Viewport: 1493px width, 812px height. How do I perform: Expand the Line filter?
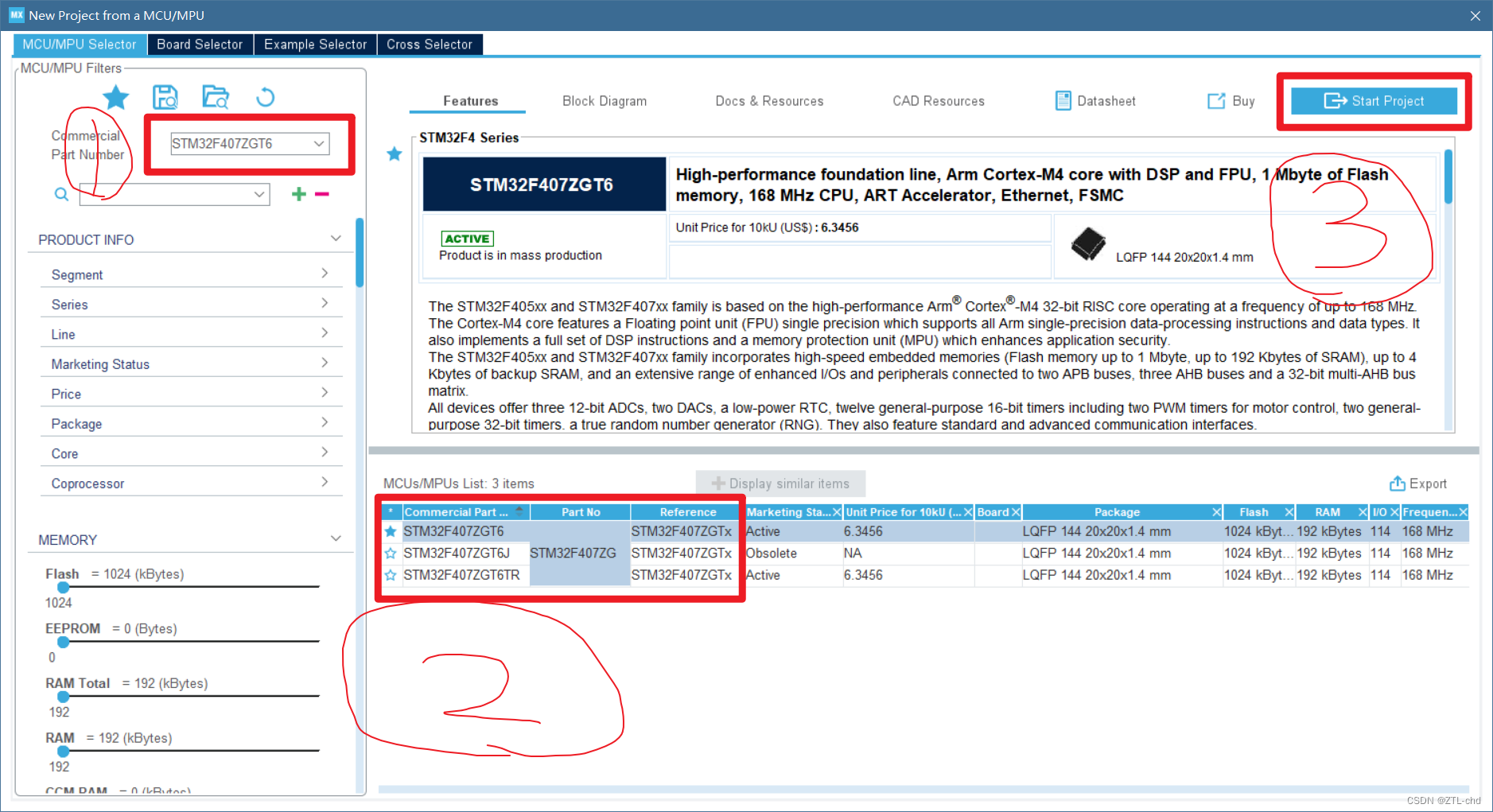tap(325, 333)
